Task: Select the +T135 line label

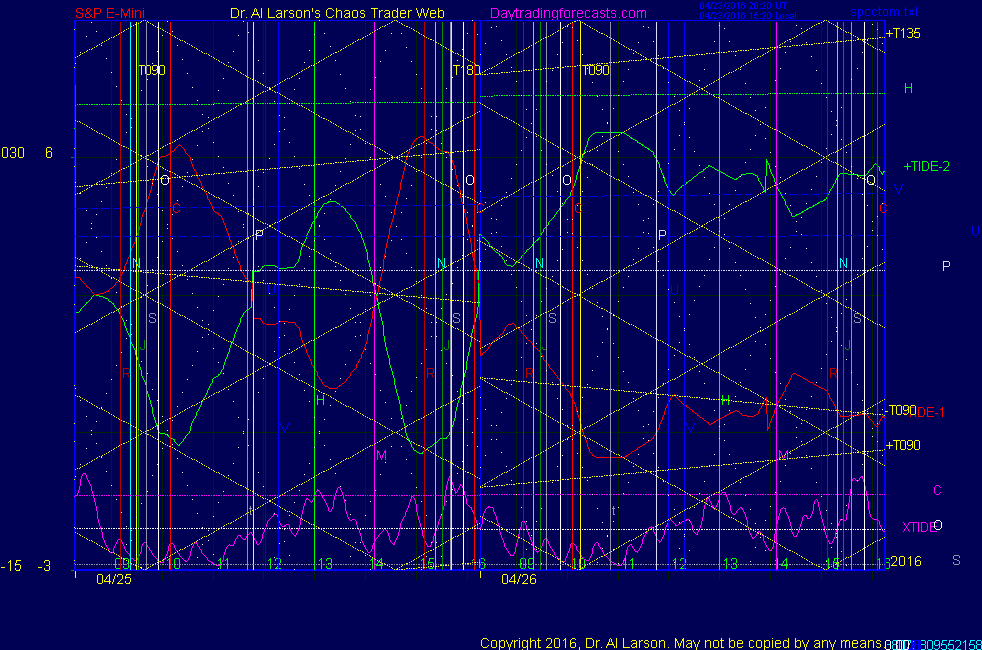Action: pyautogui.click(x=903, y=34)
